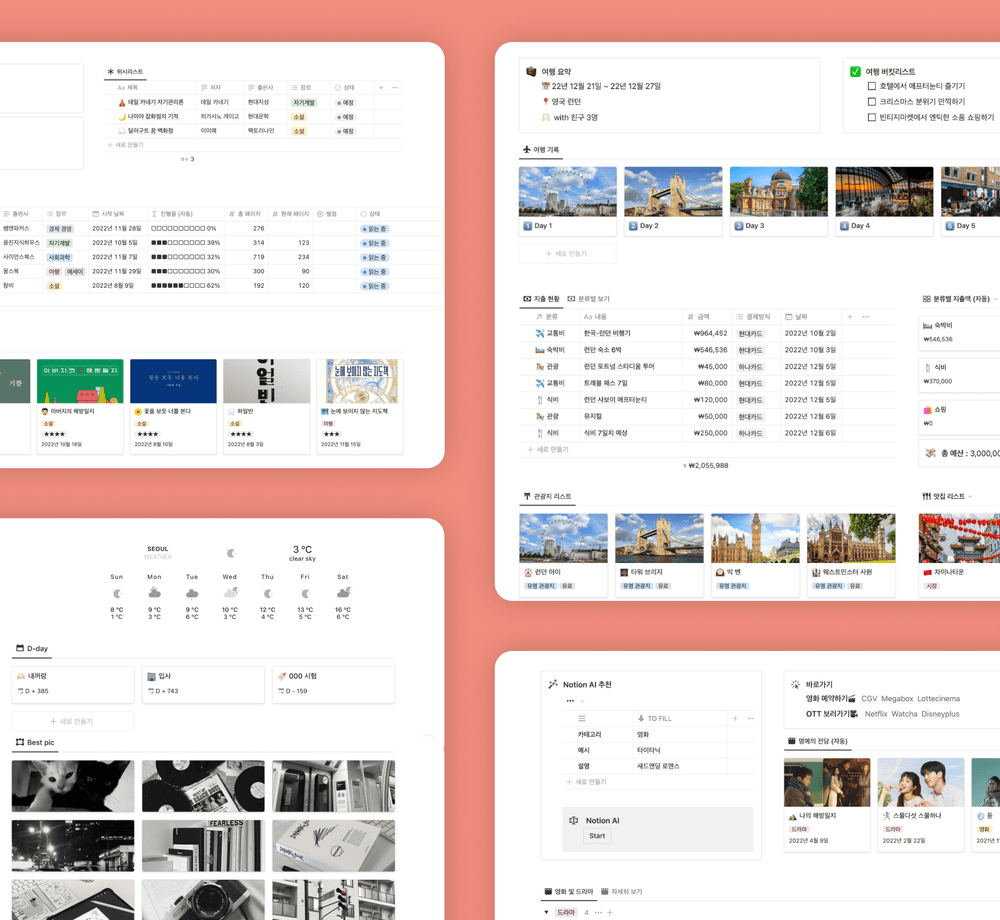
Task: Click the Best pic gallery icon
Action: pos(19,742)
